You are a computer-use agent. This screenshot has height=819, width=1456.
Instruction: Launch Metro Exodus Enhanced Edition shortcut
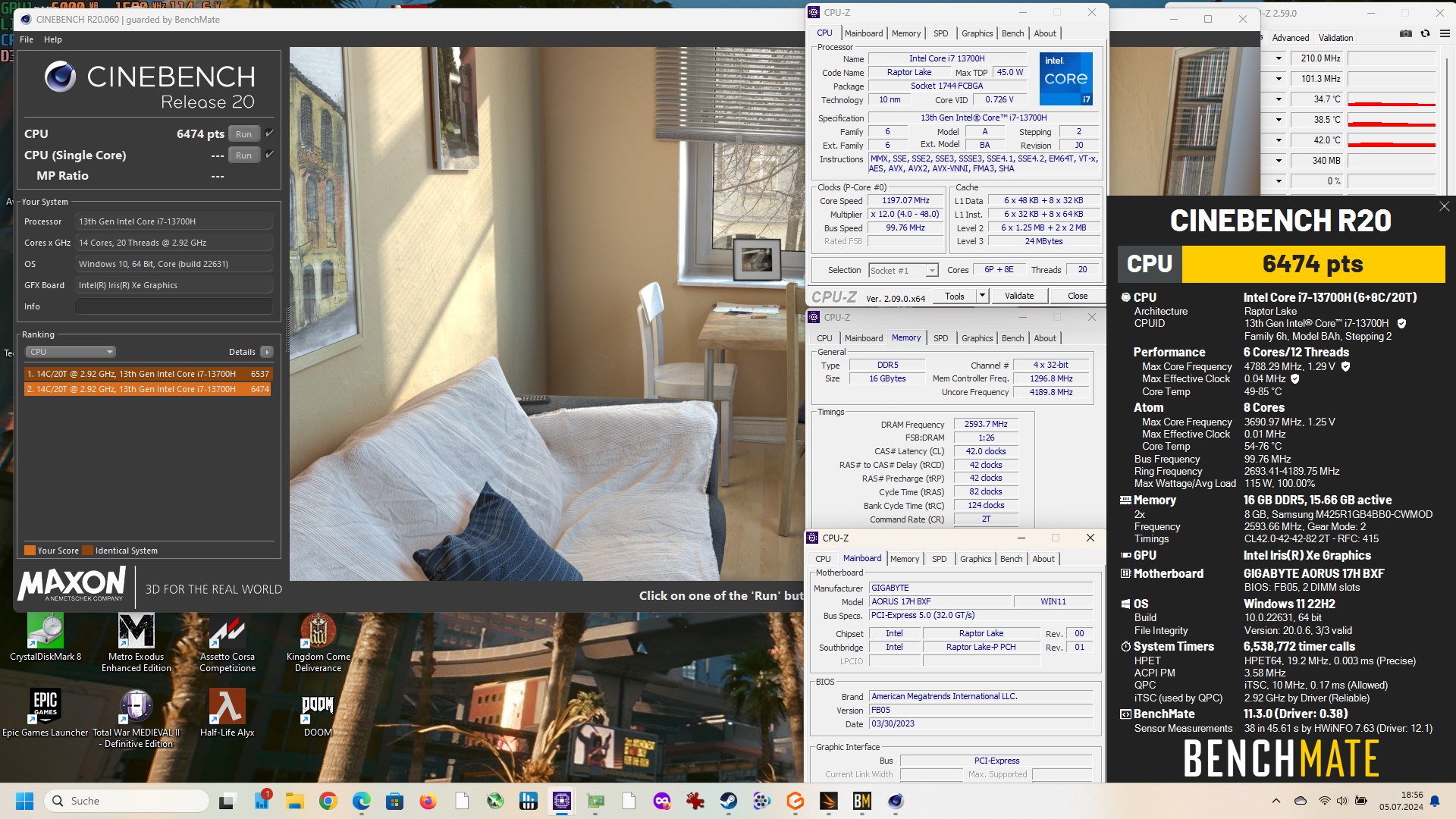[136, 642]
